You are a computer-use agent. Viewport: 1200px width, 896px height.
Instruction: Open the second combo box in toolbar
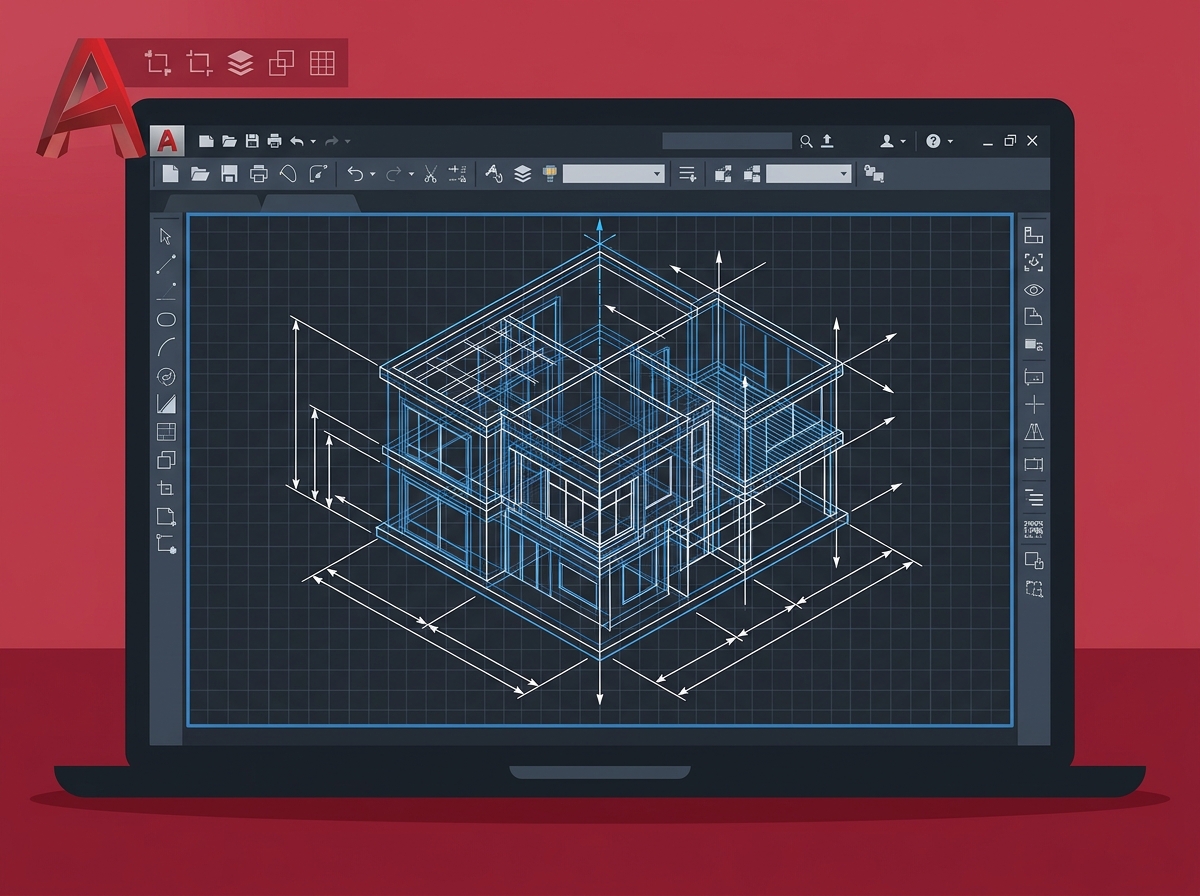tap(809, 174)
